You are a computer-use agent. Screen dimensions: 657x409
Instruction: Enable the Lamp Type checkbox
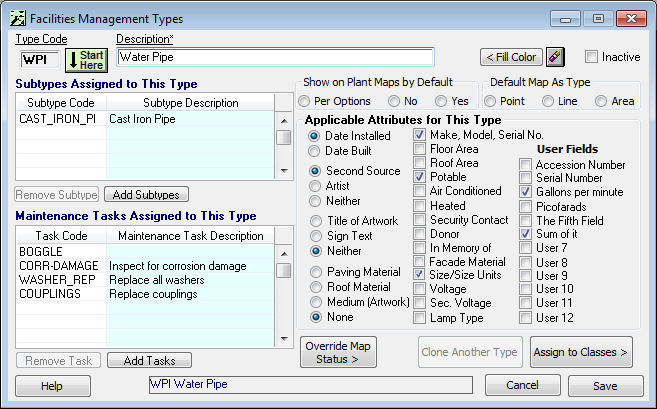point(419,318)
